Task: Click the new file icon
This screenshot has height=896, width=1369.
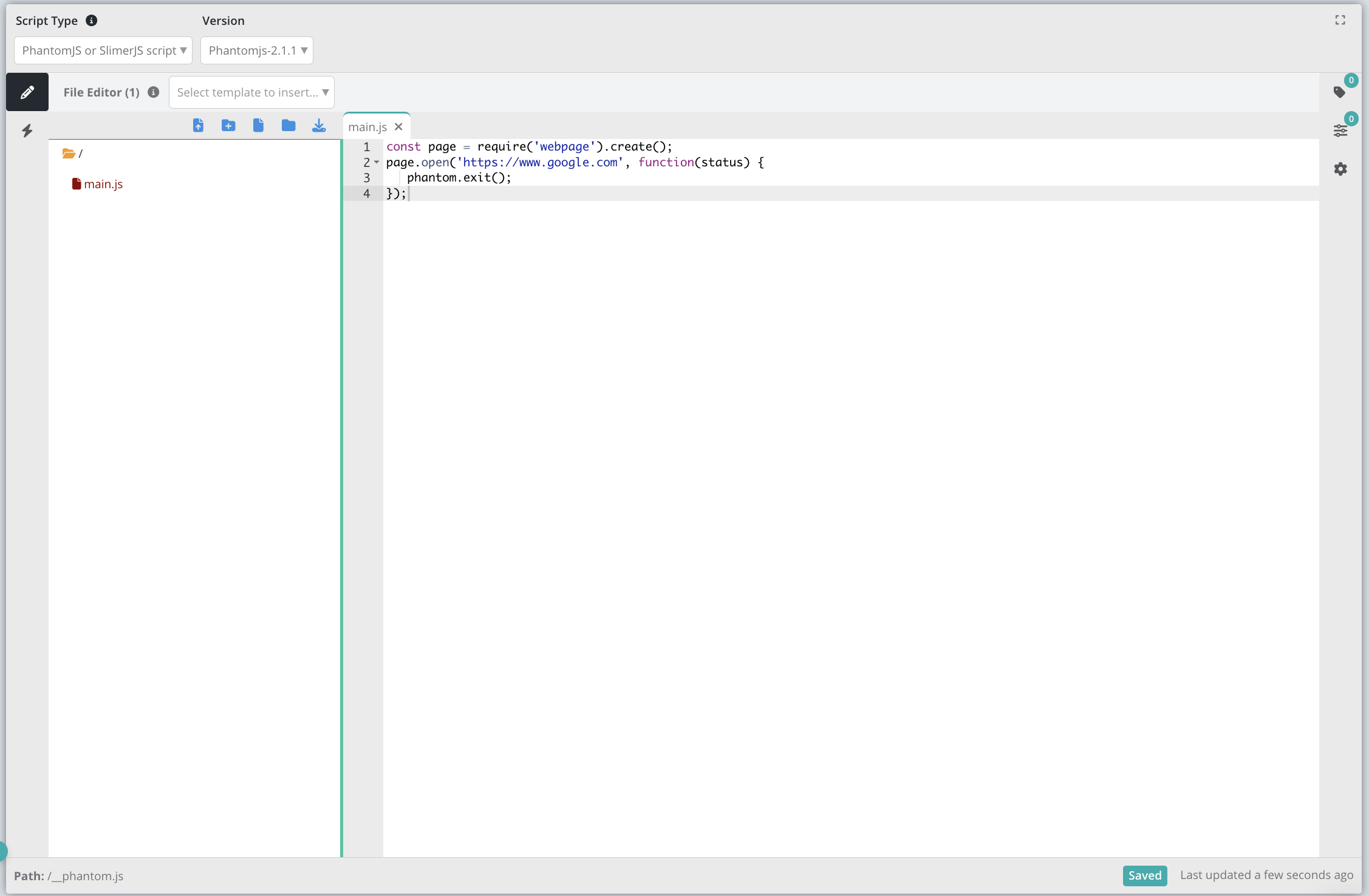Action: coord(258,126)
